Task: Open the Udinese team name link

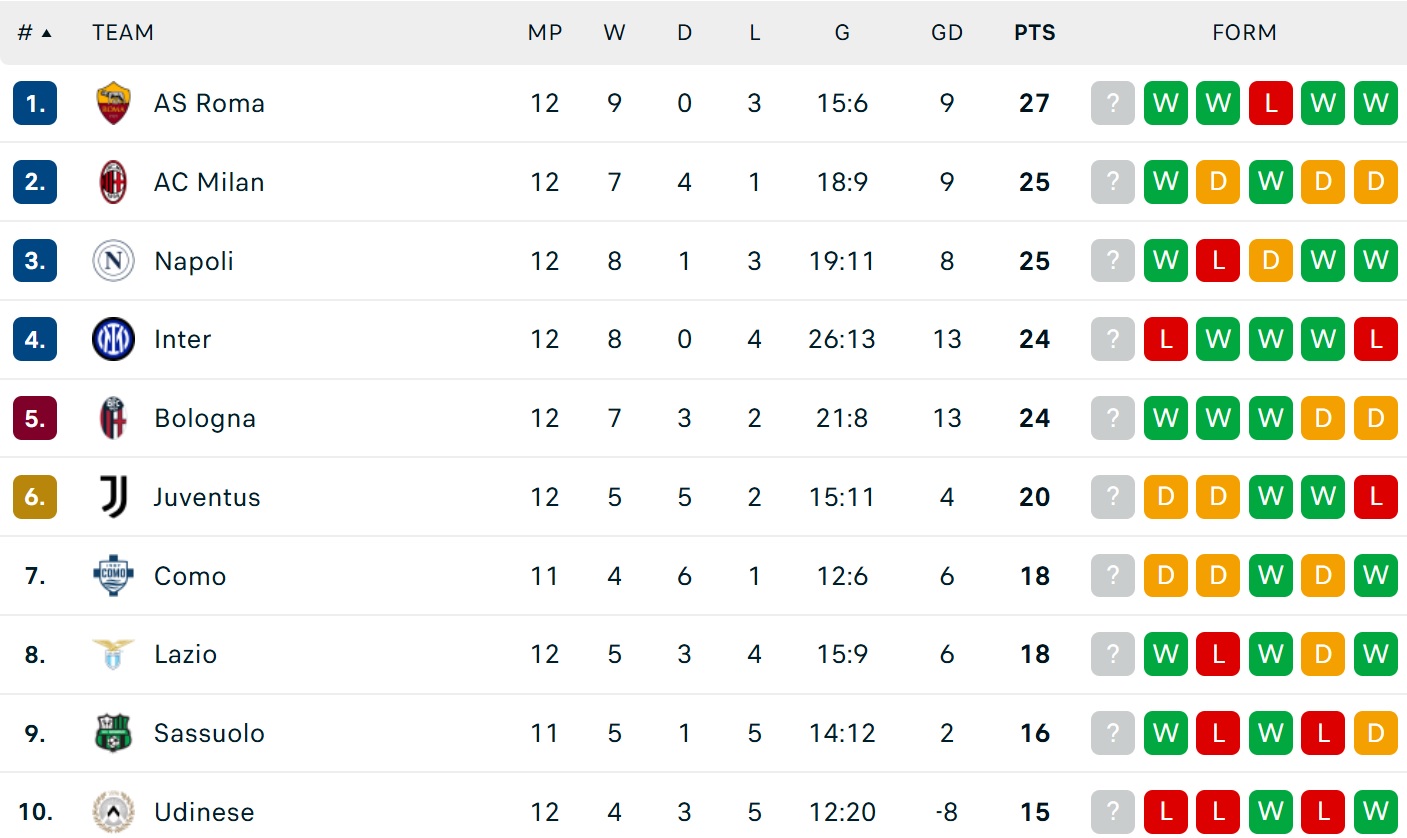Action: click(x=204, y=812)
